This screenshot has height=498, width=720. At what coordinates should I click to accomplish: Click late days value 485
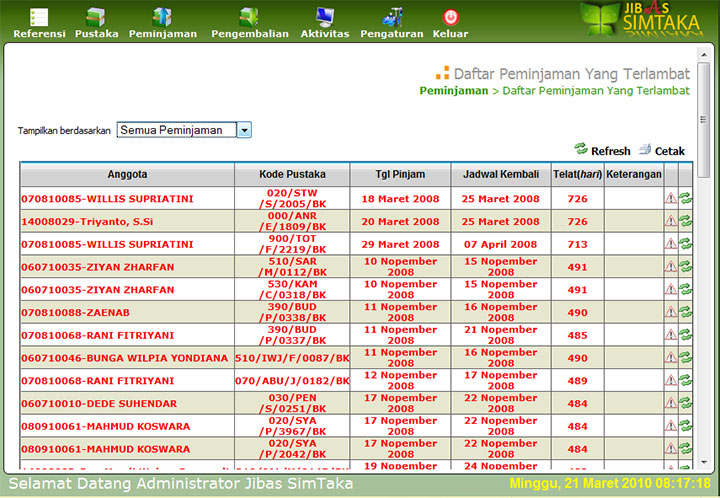[577, 335]
